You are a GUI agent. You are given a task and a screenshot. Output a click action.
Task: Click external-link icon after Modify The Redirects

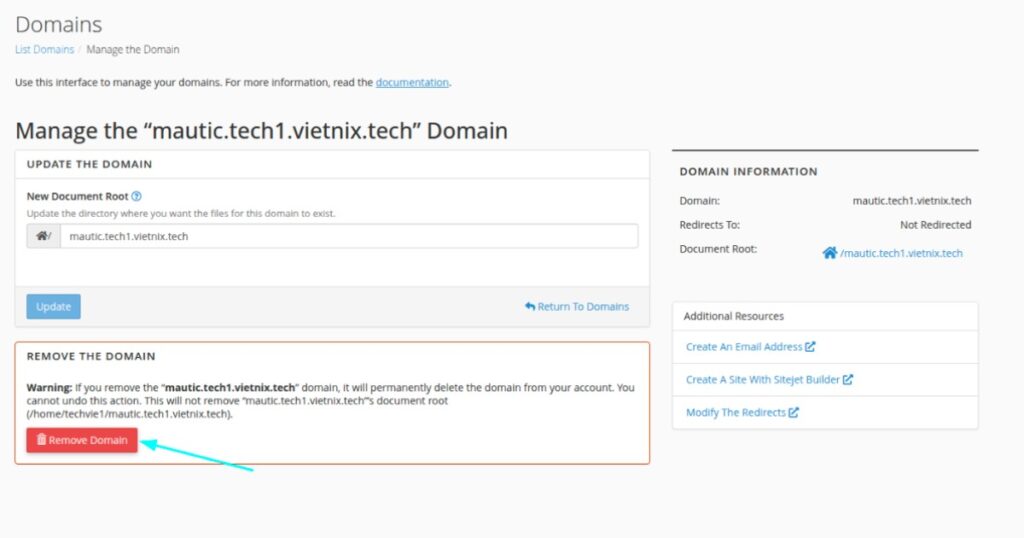(794, 412)
